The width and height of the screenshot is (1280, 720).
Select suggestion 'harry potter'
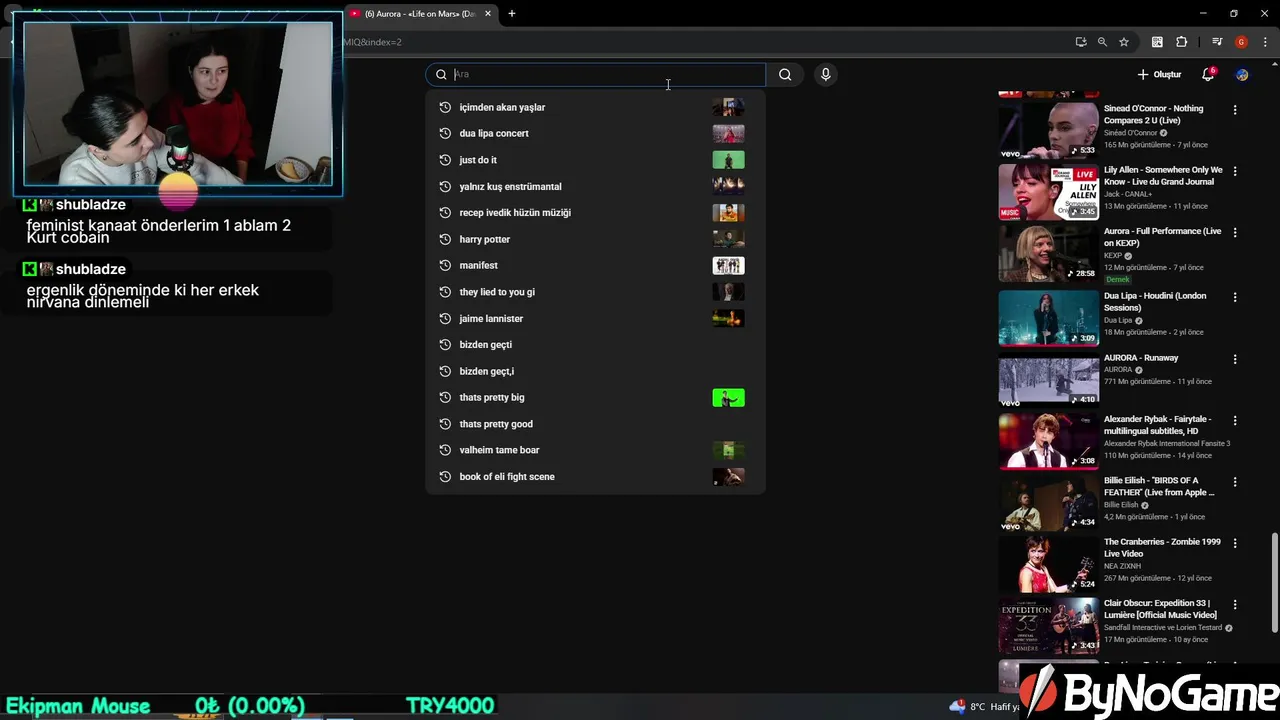click(x=595, y=239)
